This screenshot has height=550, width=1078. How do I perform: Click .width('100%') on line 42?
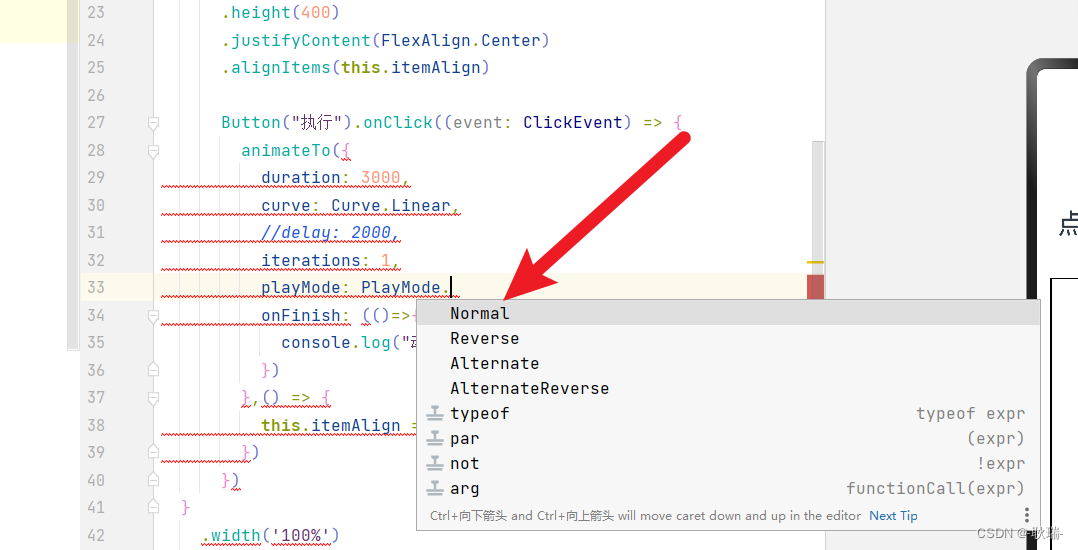coord(270,535)
